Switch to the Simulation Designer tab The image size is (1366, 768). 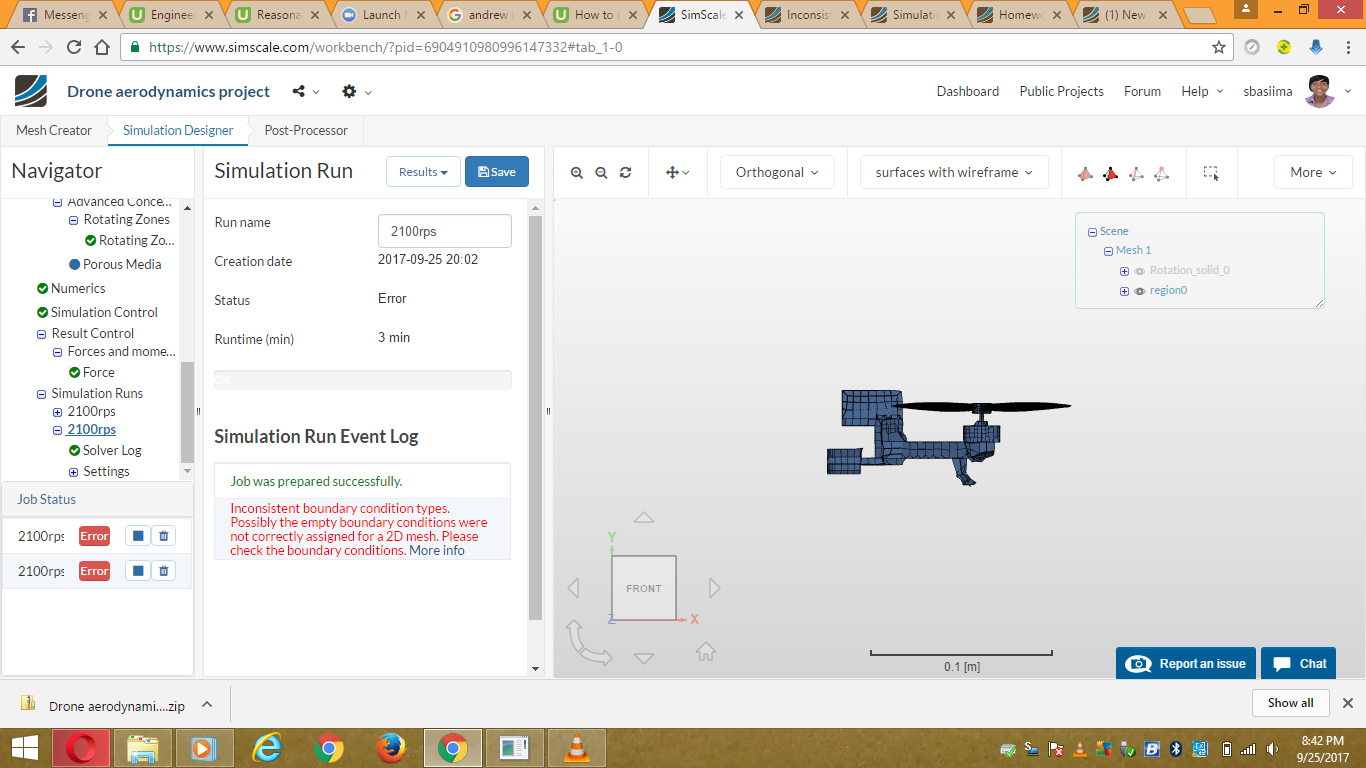coord(178,130)
